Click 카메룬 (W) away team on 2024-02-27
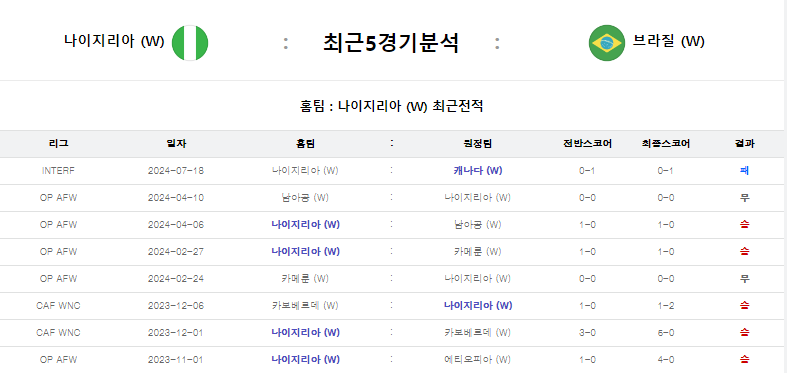The height and width of the screenshot is (373, 787). (x=478, y=252)
